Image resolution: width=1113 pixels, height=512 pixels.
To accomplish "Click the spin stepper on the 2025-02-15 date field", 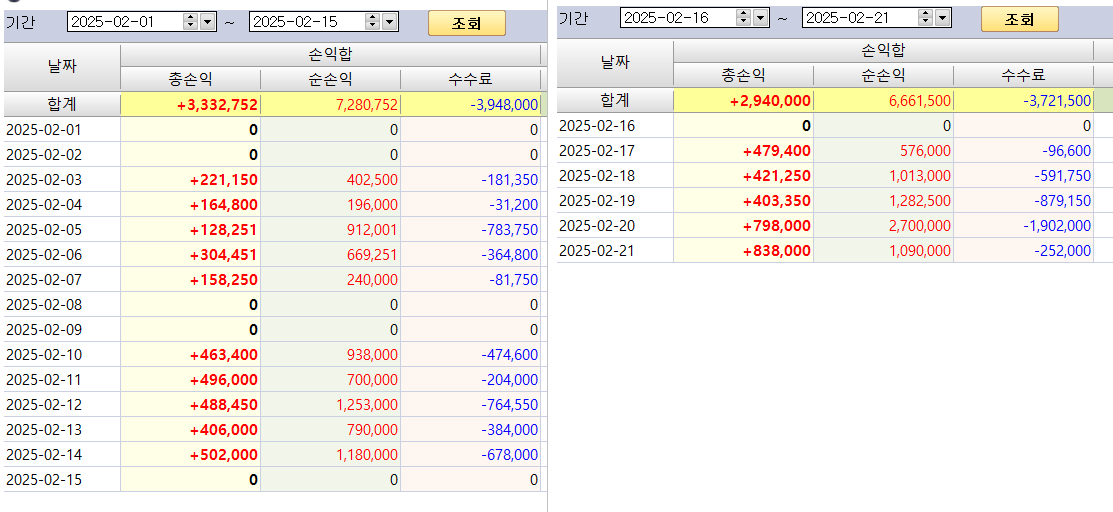I will pos(373,22).
